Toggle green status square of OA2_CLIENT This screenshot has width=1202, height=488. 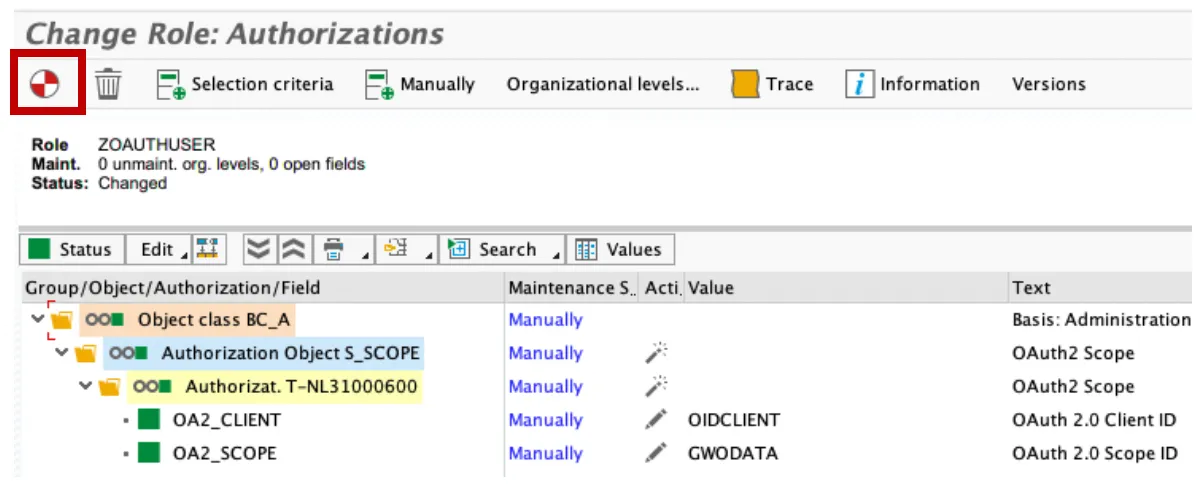point(149,420)
